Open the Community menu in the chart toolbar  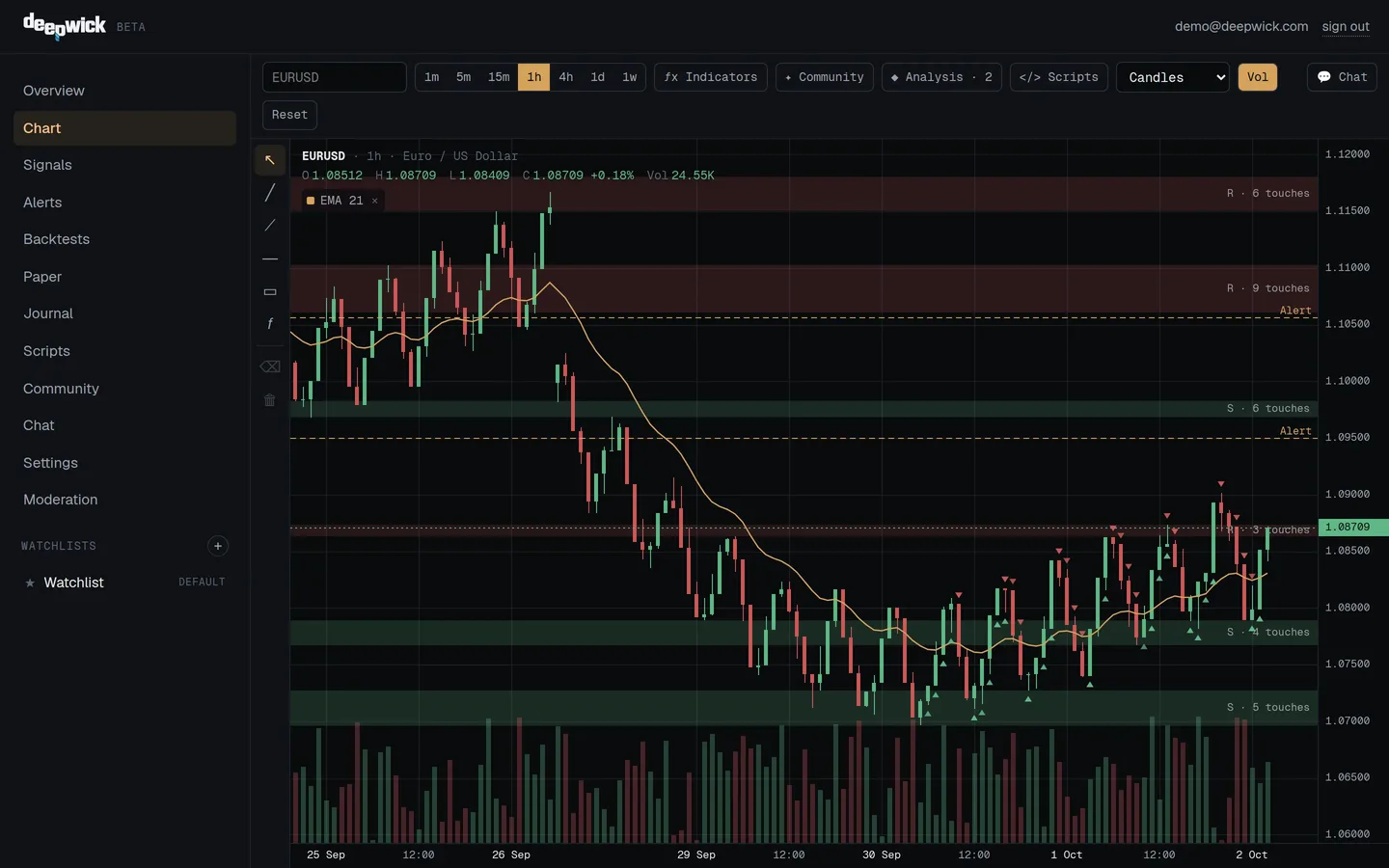click(x=825, y=77)
